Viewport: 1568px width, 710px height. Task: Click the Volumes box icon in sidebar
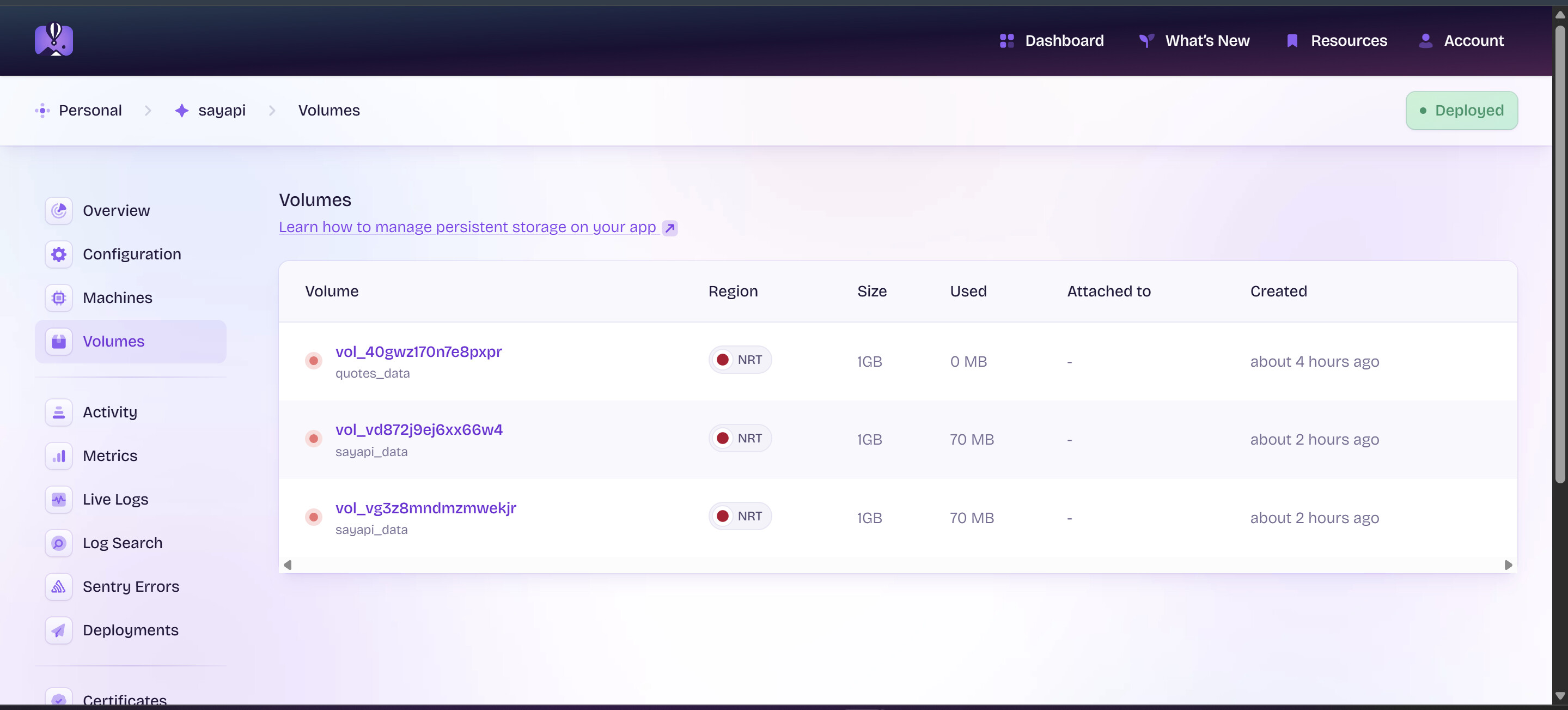58,342
